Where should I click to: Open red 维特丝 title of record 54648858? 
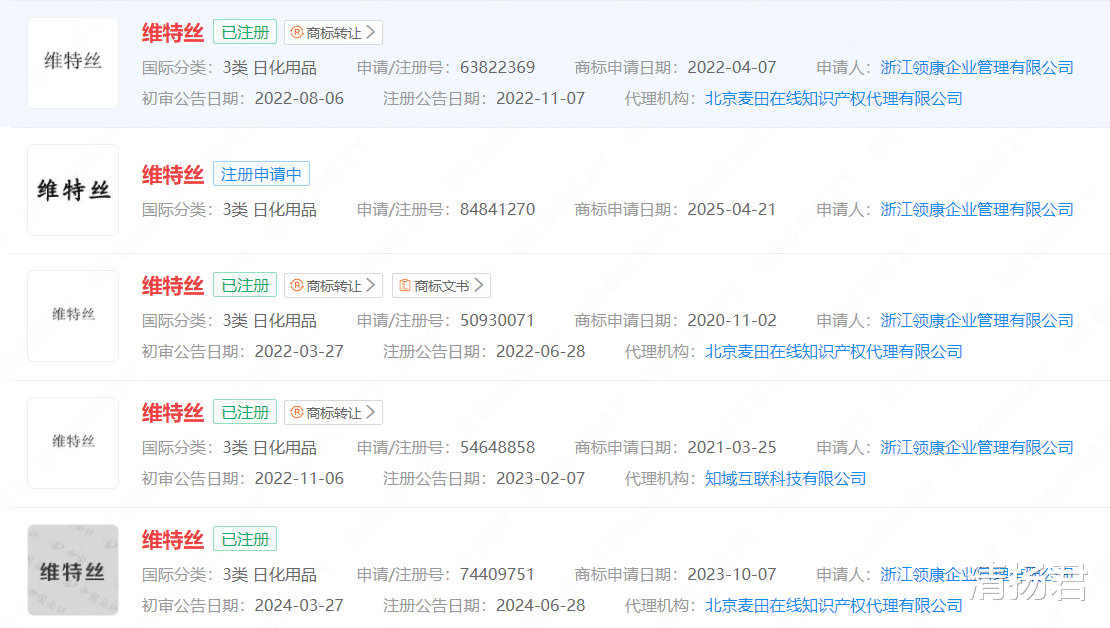[173, 412]
